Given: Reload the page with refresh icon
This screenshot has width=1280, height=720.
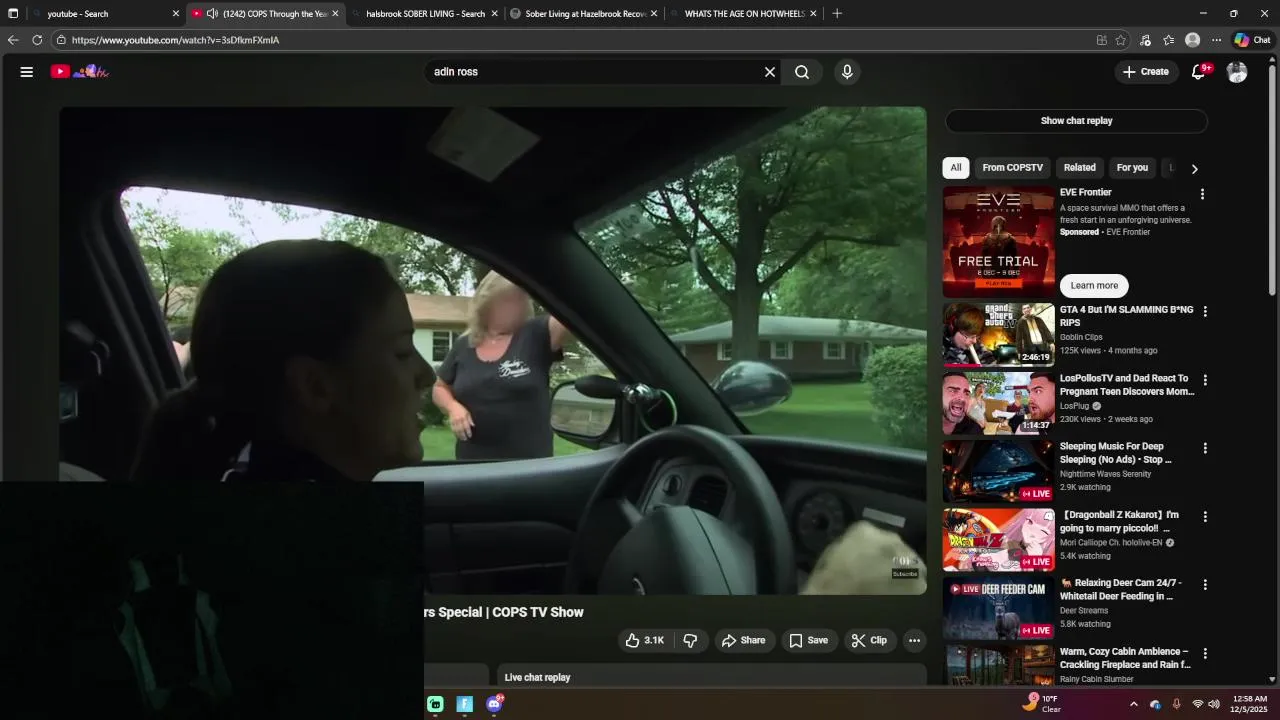Looking at the screenshot, I should pos(37,40).
